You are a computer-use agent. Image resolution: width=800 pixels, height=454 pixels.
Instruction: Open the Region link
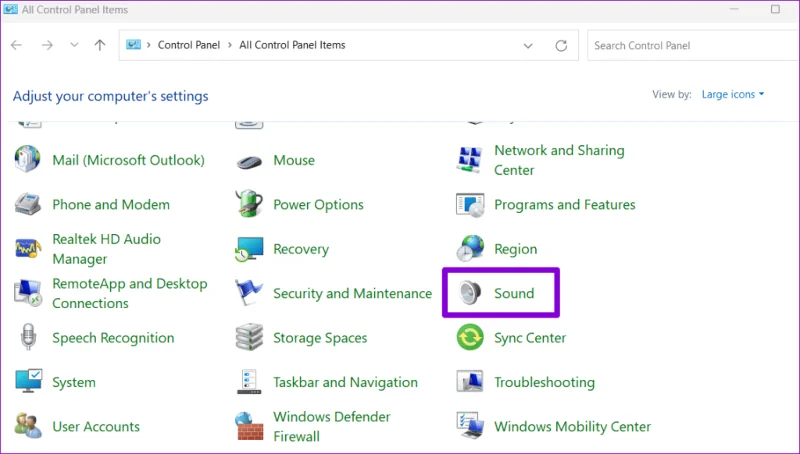(x=515, y=249)
